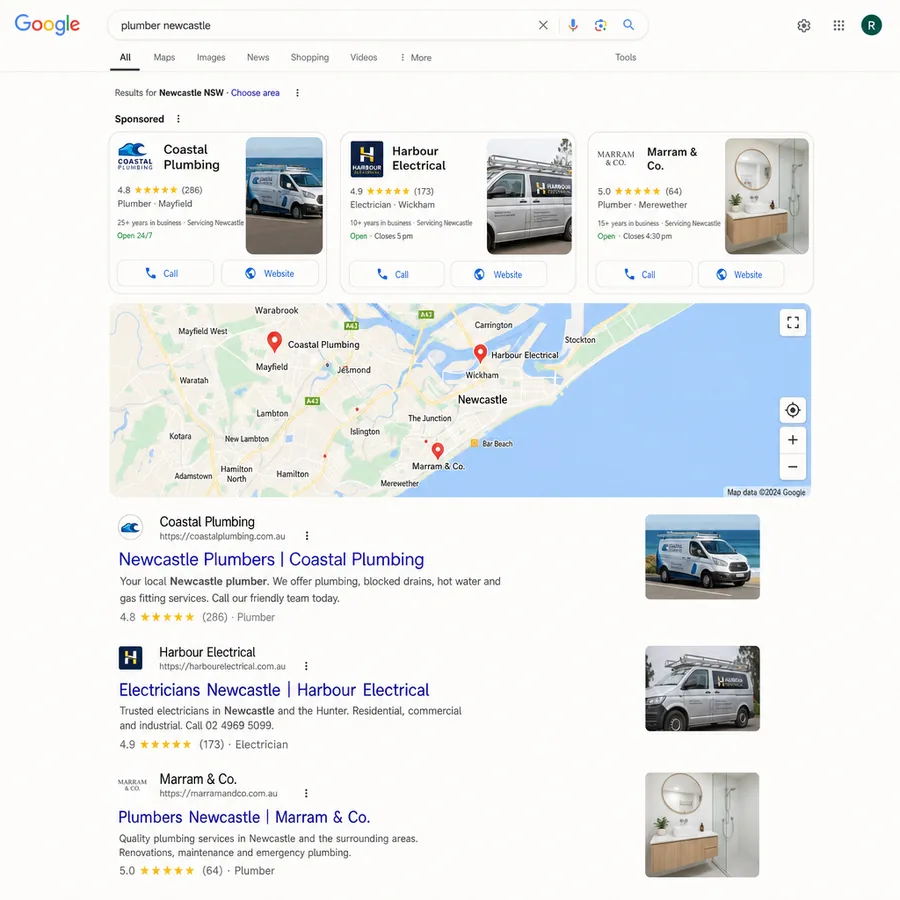Start voice search with microphone icon
The width and height of the screenshot is (900, 900).
click(573, 25)
